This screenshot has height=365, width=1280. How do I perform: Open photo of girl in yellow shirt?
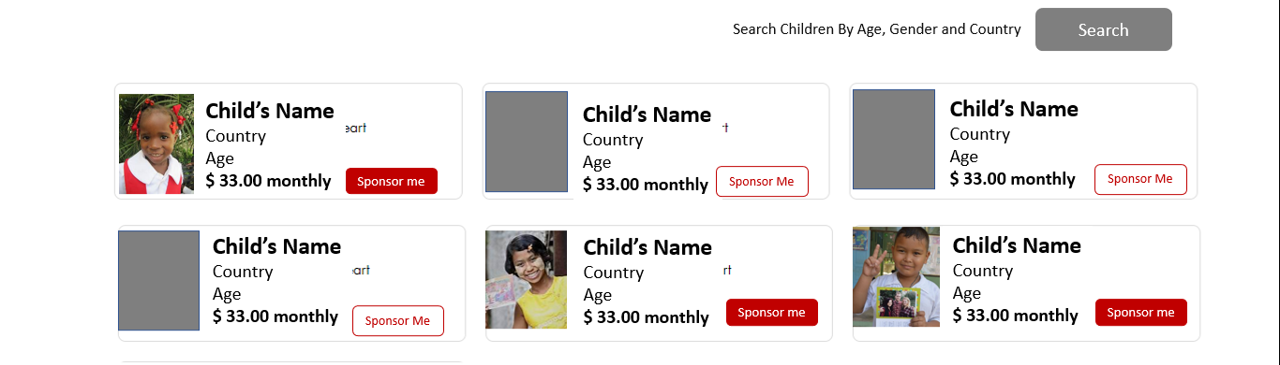coord(526,280)
